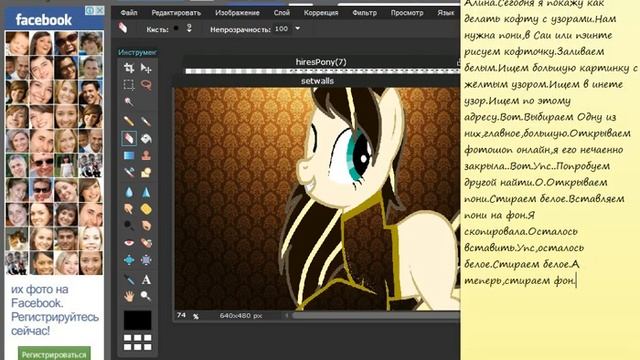
Task: Click the yellow sticky note text
Action: 550,141
